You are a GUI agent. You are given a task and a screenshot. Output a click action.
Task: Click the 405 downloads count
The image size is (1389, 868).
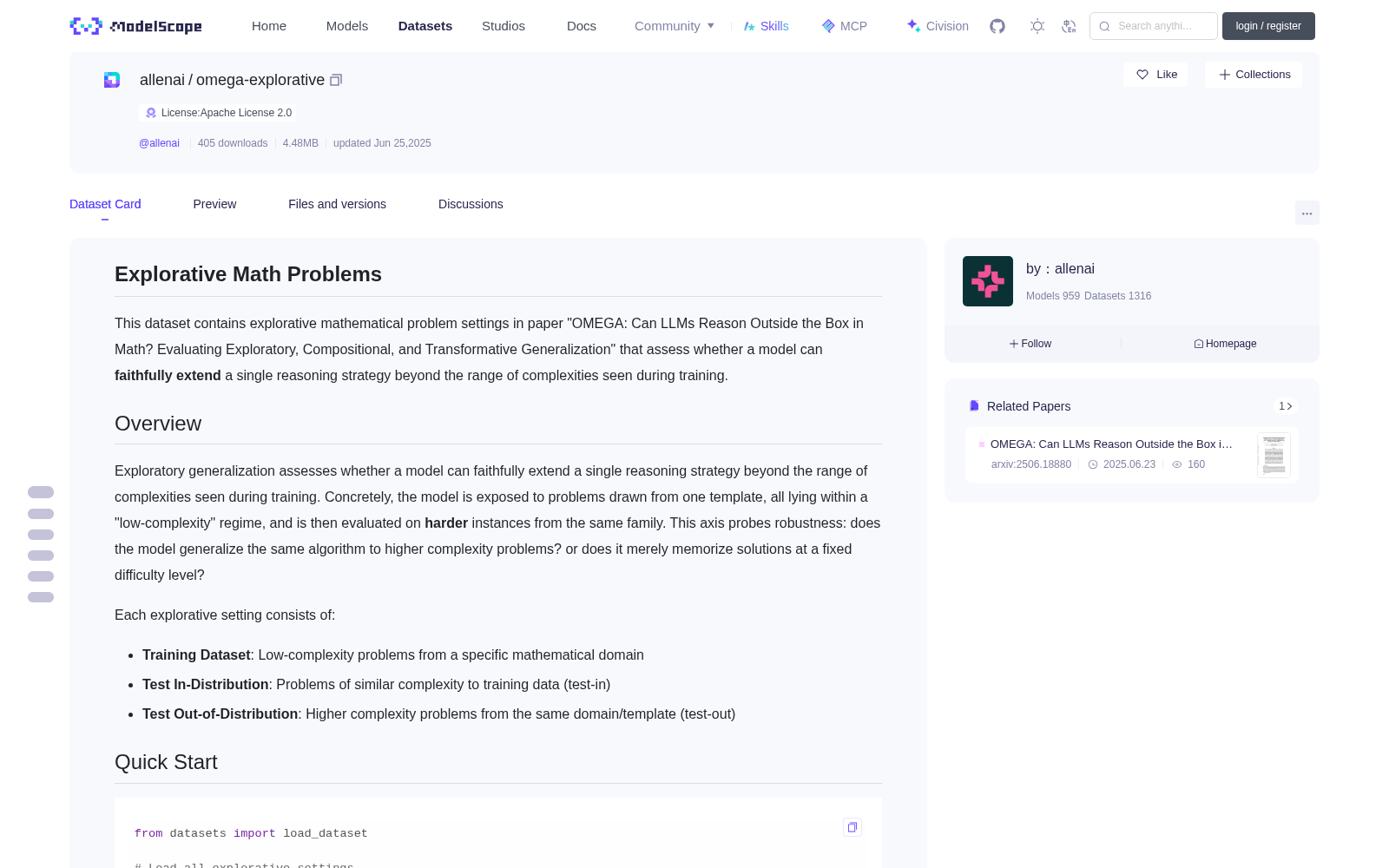(233, 143)
